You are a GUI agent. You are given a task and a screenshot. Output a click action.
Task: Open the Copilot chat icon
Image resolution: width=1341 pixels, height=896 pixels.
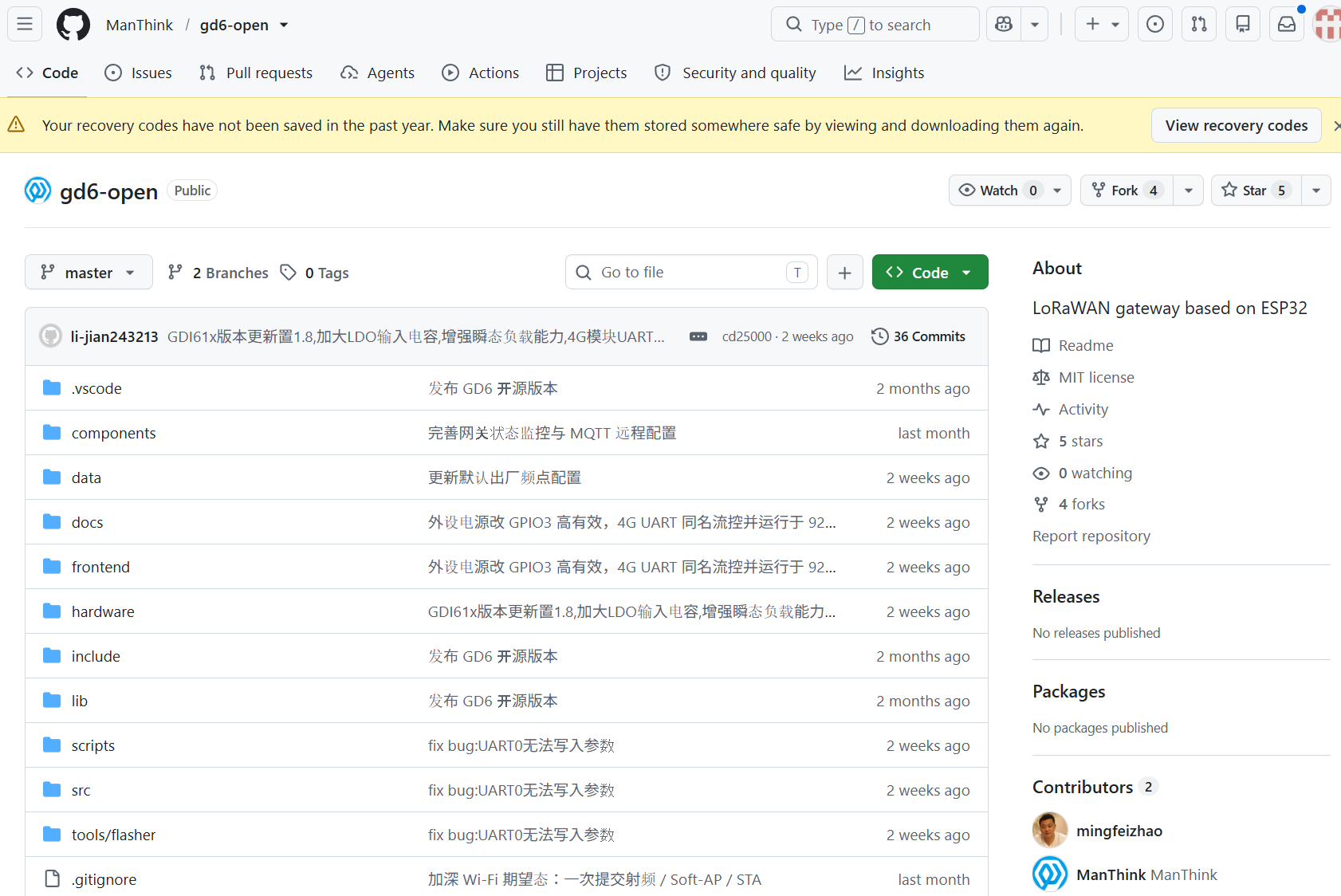pos(1004,25)
